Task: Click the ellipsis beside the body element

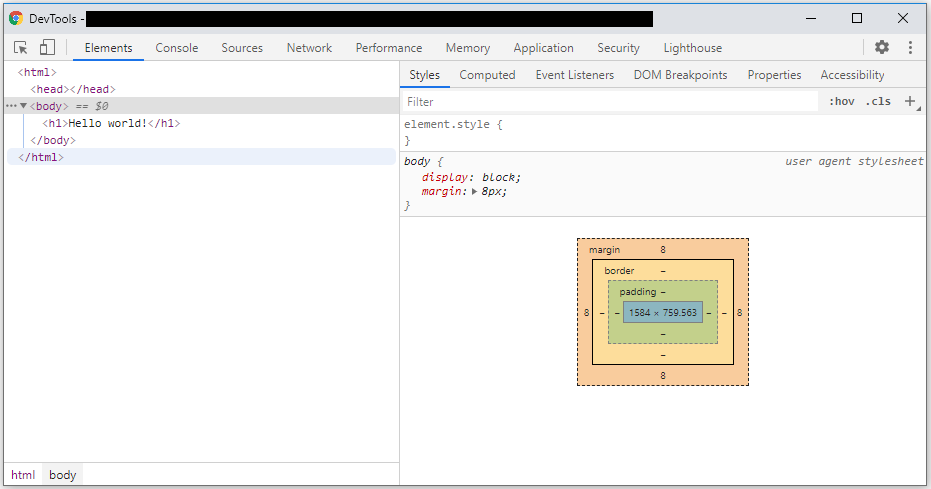Action: click(x=11, y=106)
